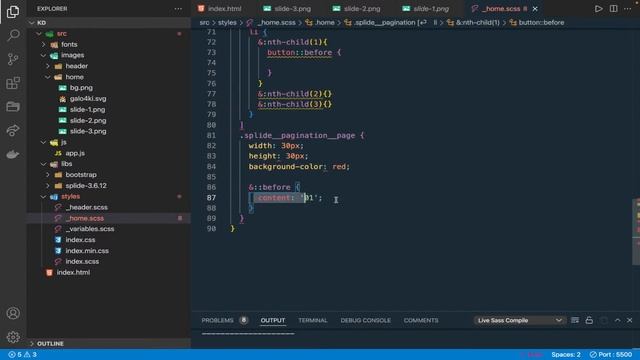Open _header.scss file
The image size is (640, 360).
tap(87, 207)
